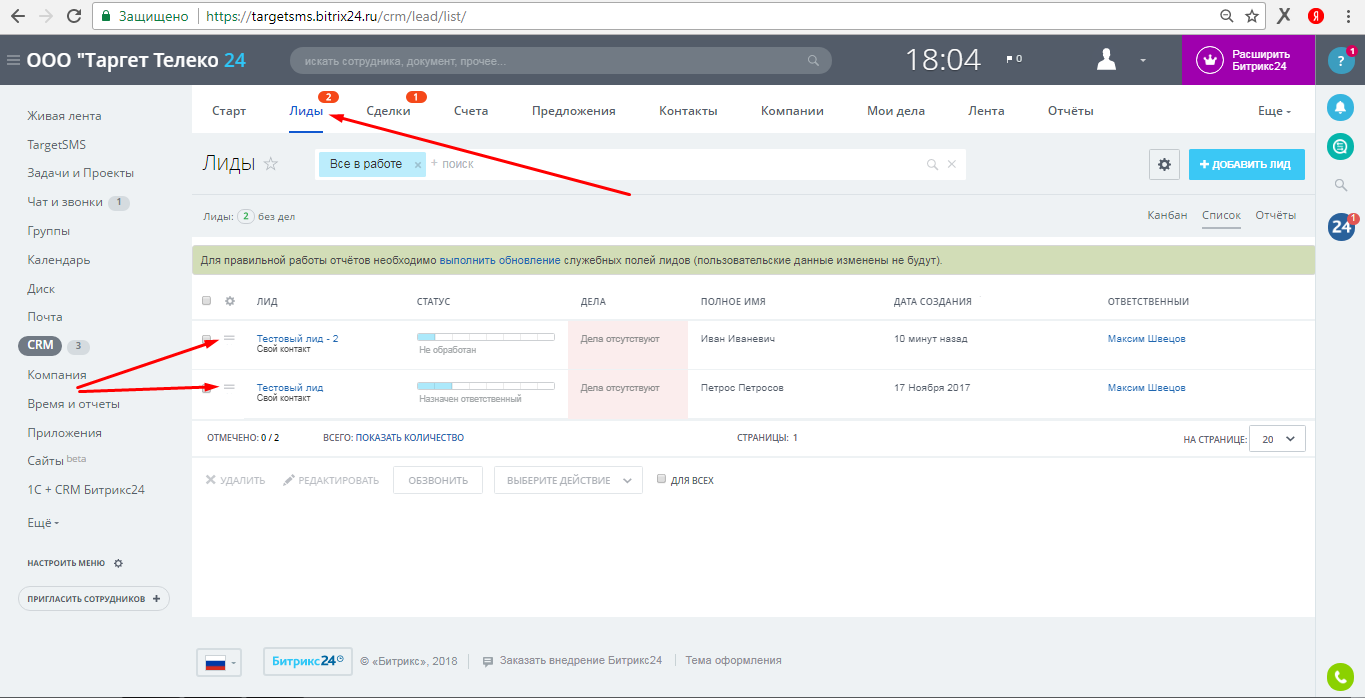1365x698 pixels.
Task: Clear the filter search with the X icon
Action: (x=952, y=165)
